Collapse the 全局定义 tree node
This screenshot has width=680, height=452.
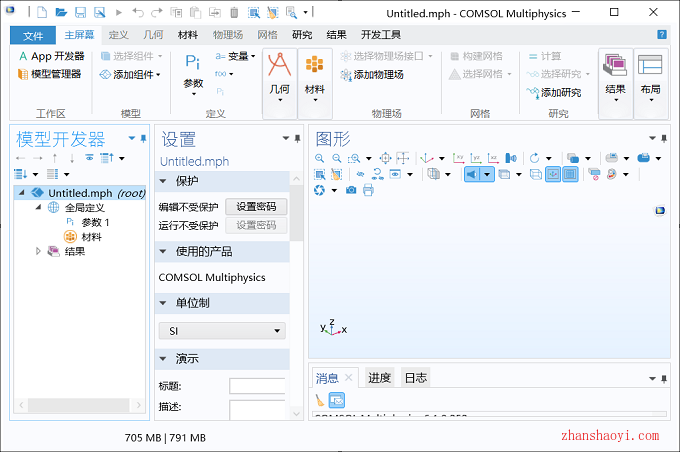(38, 207)
